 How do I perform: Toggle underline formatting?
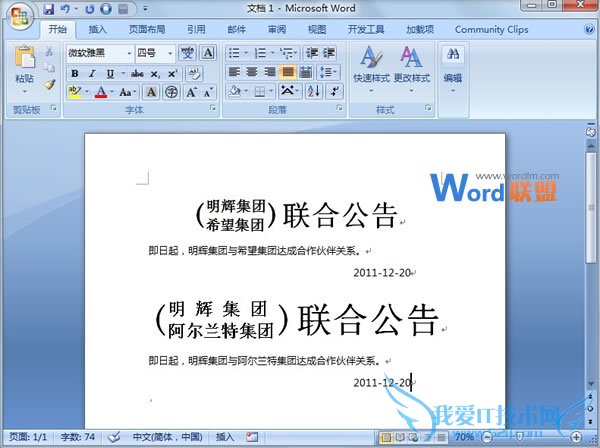(110, 73)
